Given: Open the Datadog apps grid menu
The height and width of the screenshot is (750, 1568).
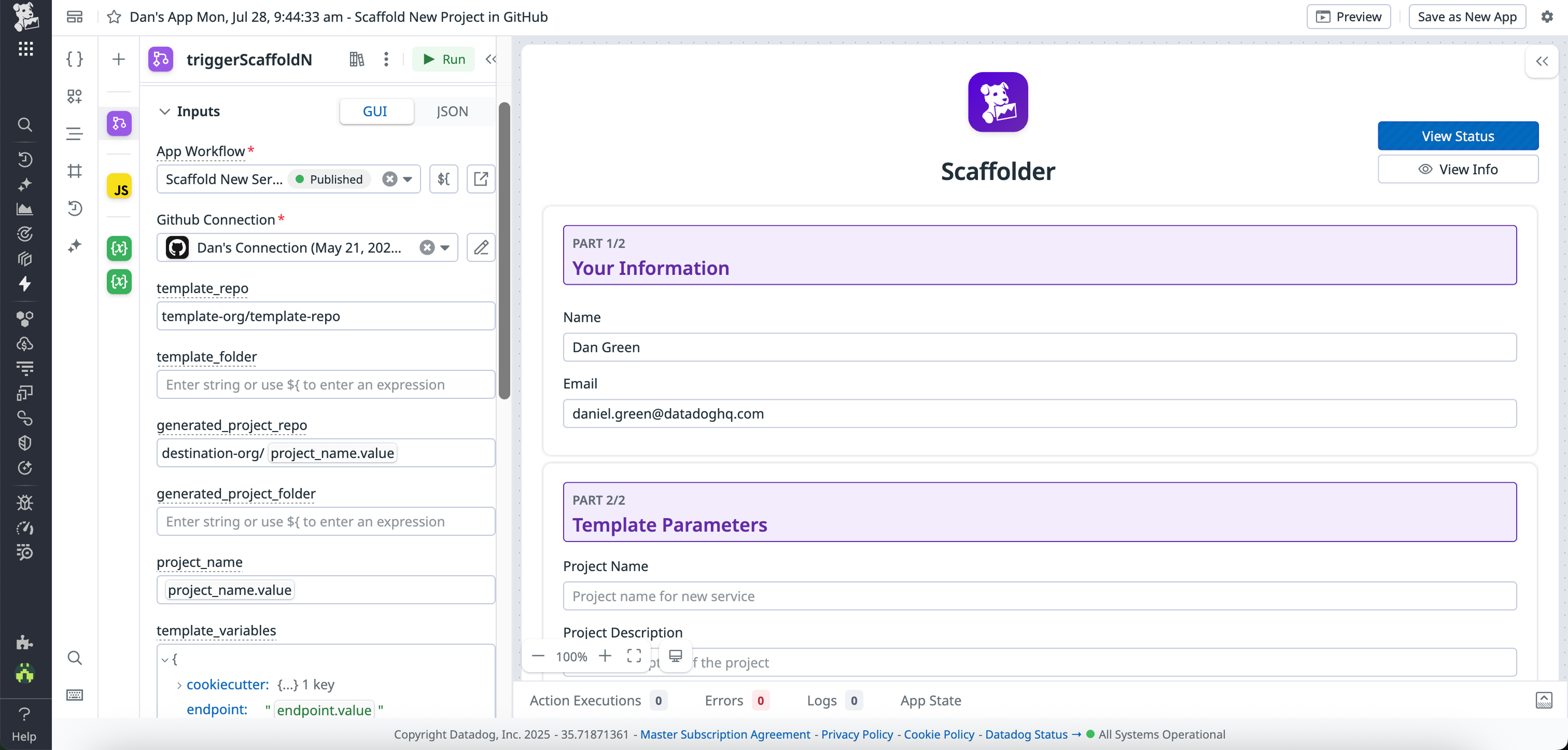Looking at the screenshot, I should (x=25, y=49).
